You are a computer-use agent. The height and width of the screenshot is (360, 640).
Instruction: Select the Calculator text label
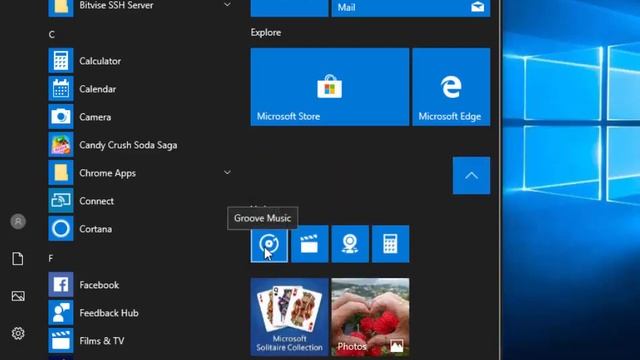tap(100, 61)
